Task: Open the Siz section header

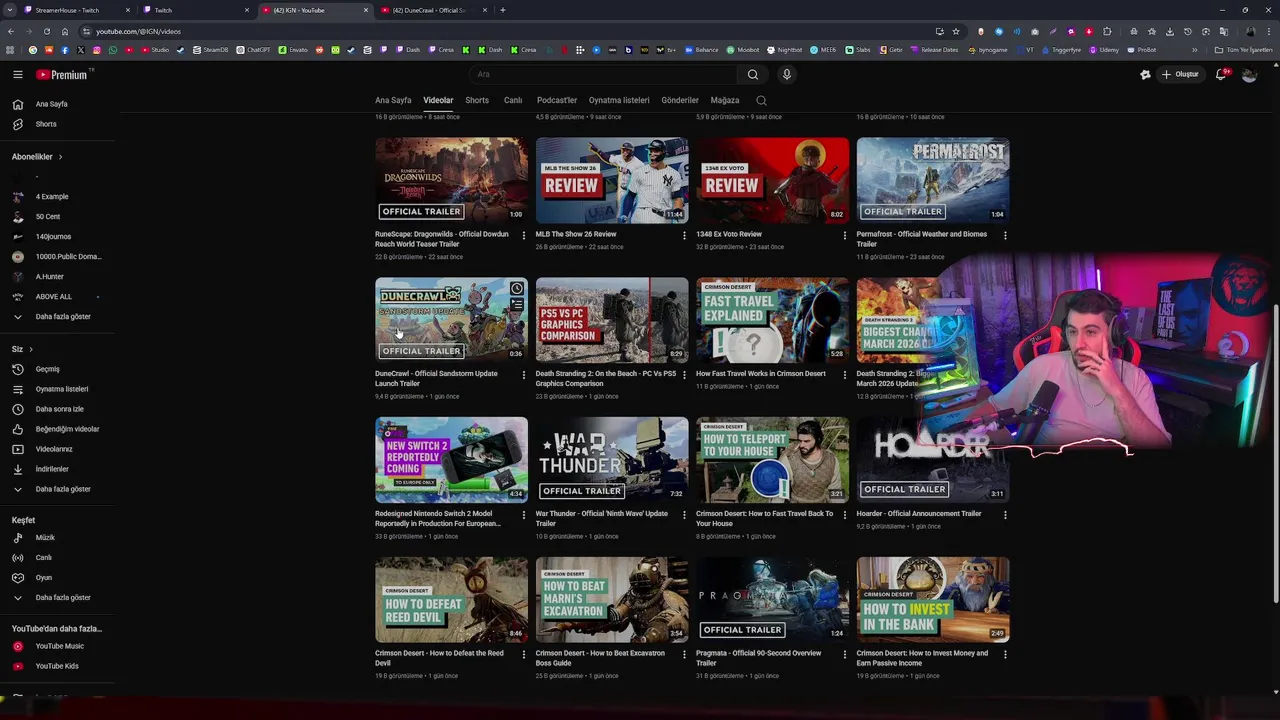Action: [x=22, y=349]
